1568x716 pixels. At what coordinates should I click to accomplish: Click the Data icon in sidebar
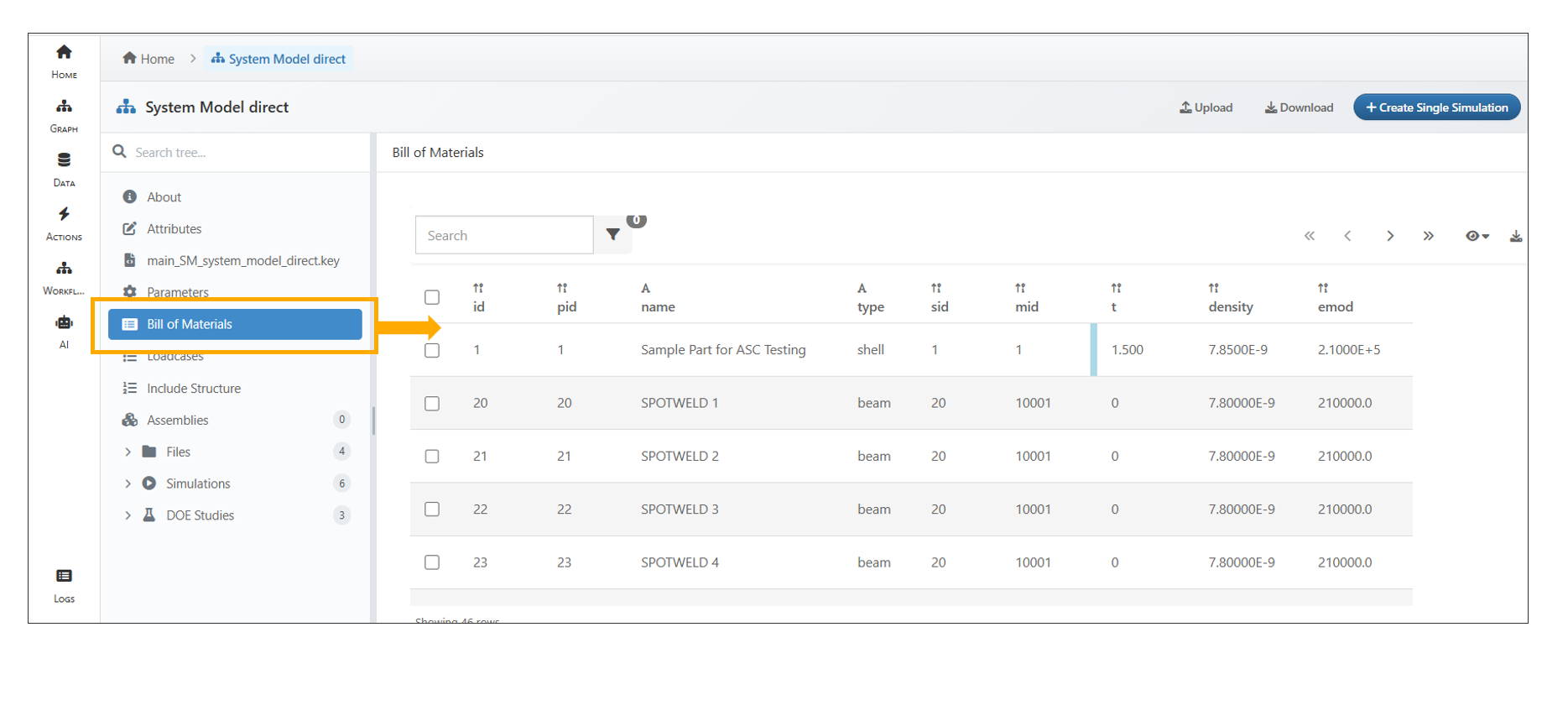click(x=64, y=169)
